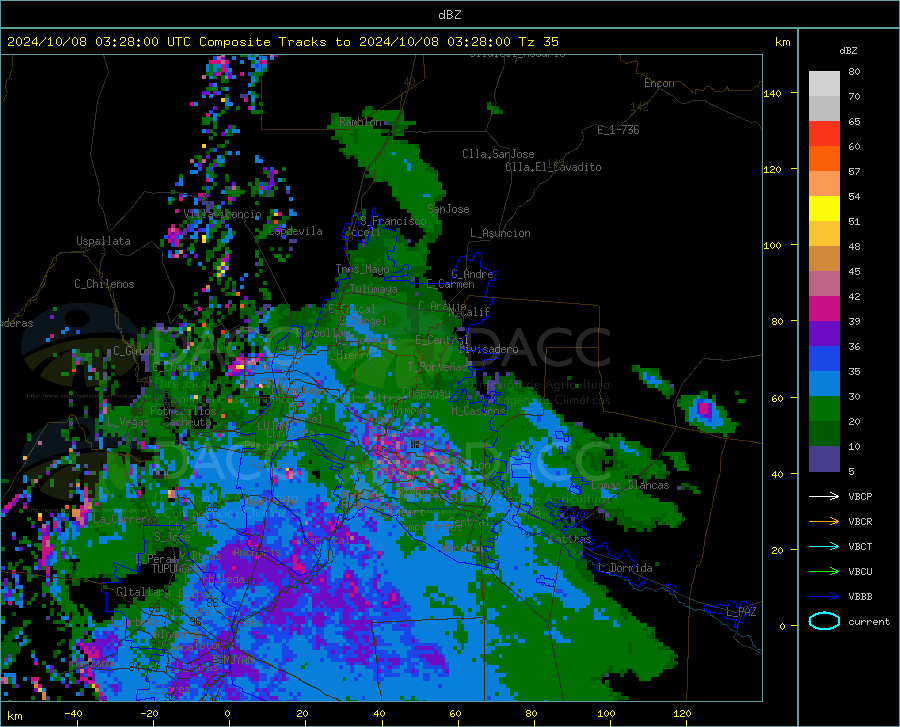This screenshot has width=900, height=727.
Task: Select the magenta 39-42 dBZ legend swatch
Action: pos(824,309)
